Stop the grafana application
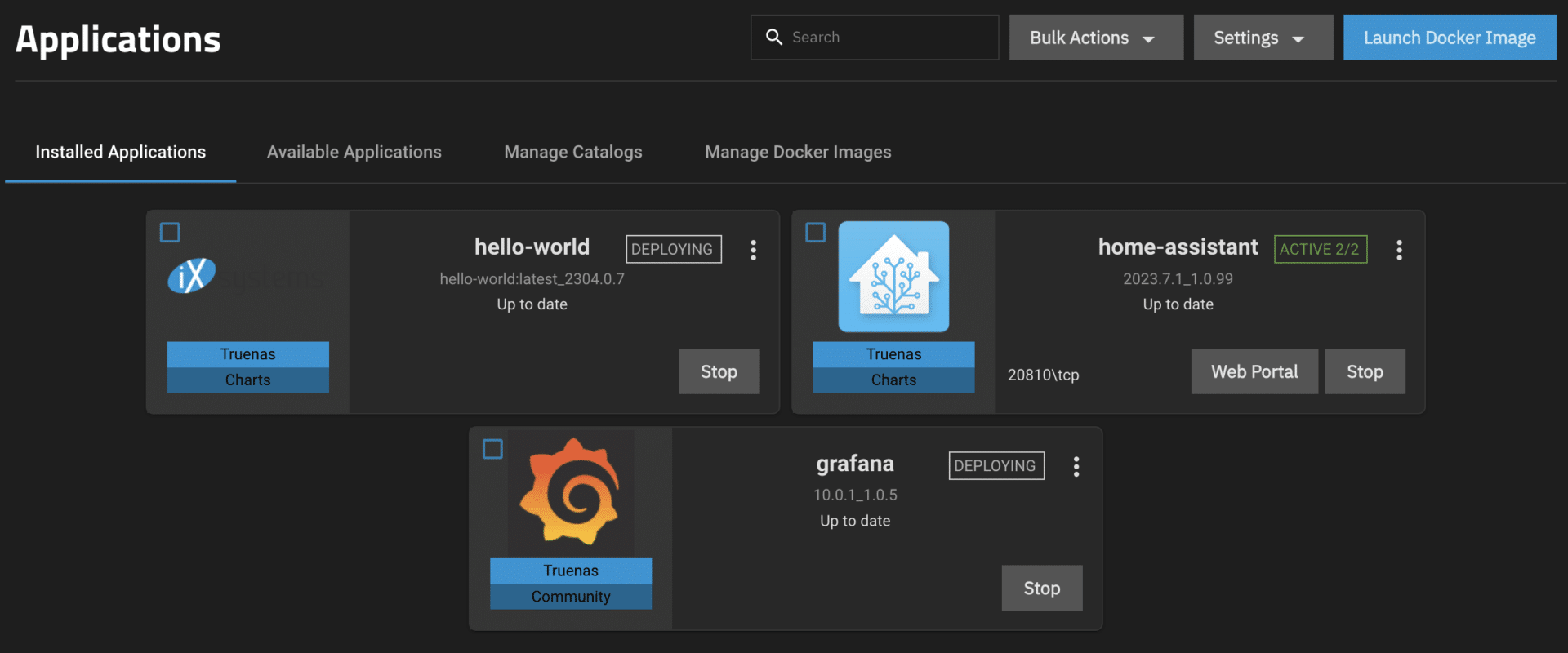The height and width of the screenshot is (653, 1568). point(1042,588)
